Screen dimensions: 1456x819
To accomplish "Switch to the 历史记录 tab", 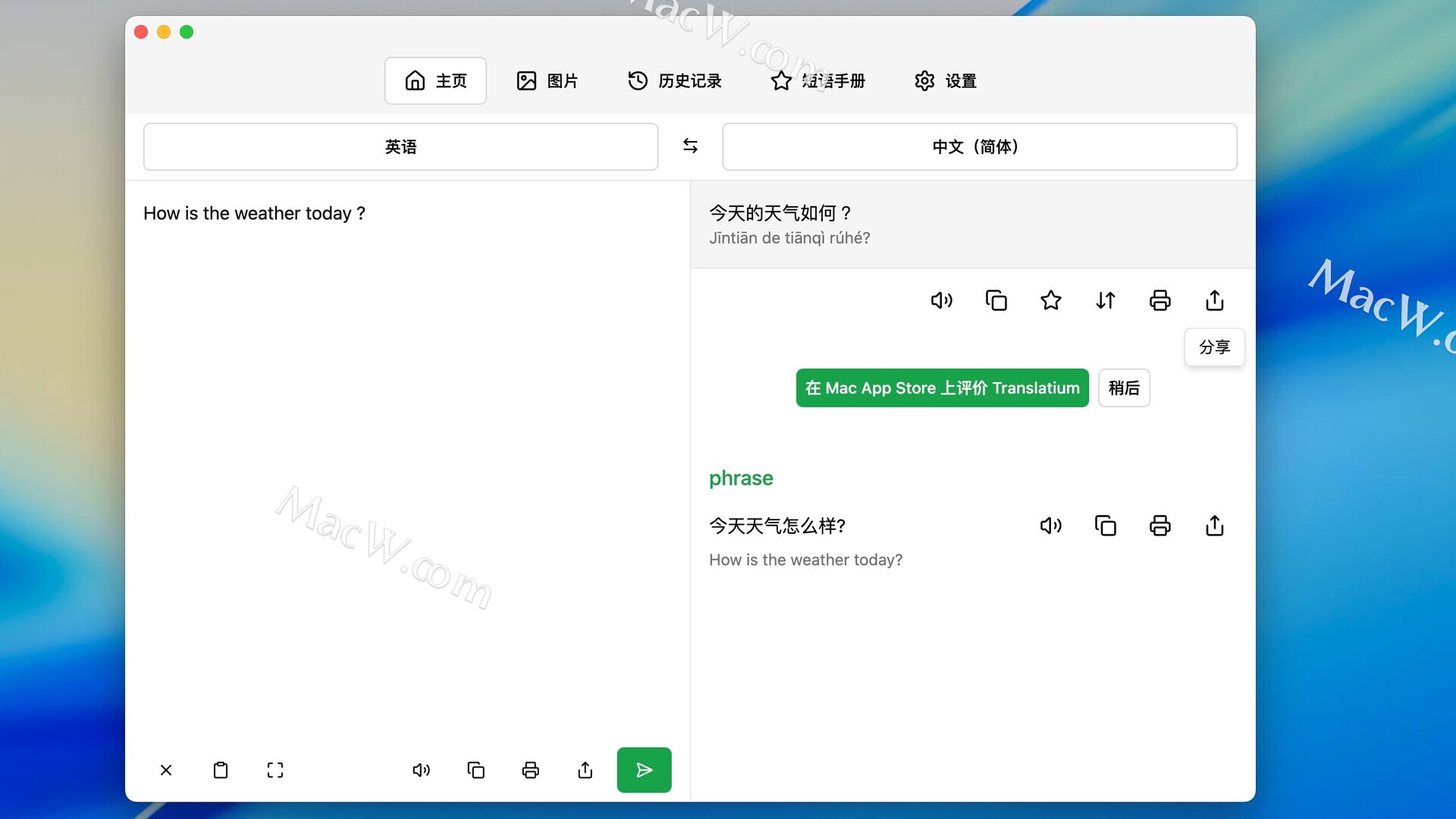I will [675, 80].
